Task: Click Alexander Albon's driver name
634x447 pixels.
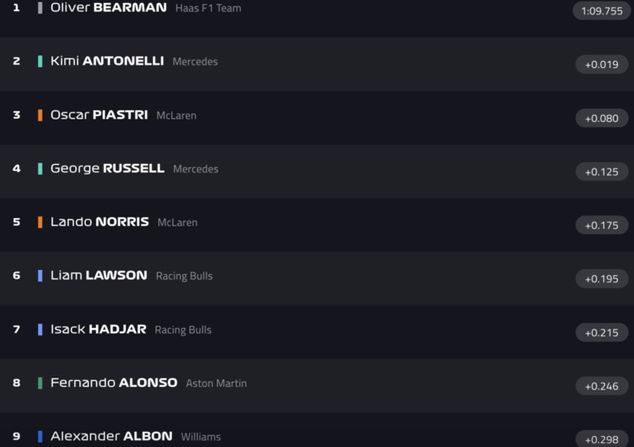Action: pyautogui.click(x=111, y=436)
